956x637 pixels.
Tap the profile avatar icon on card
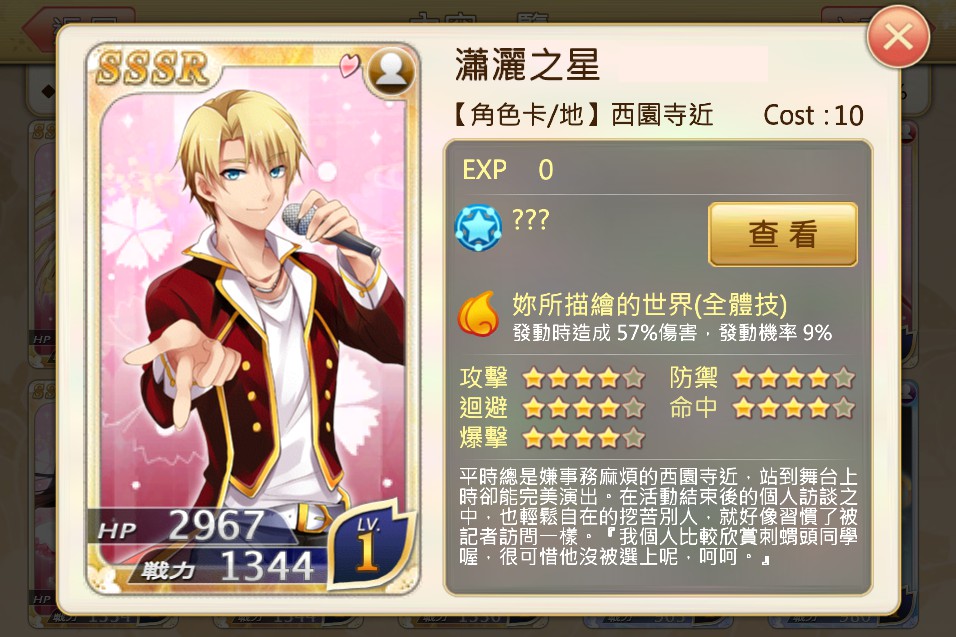pos(390,72)
